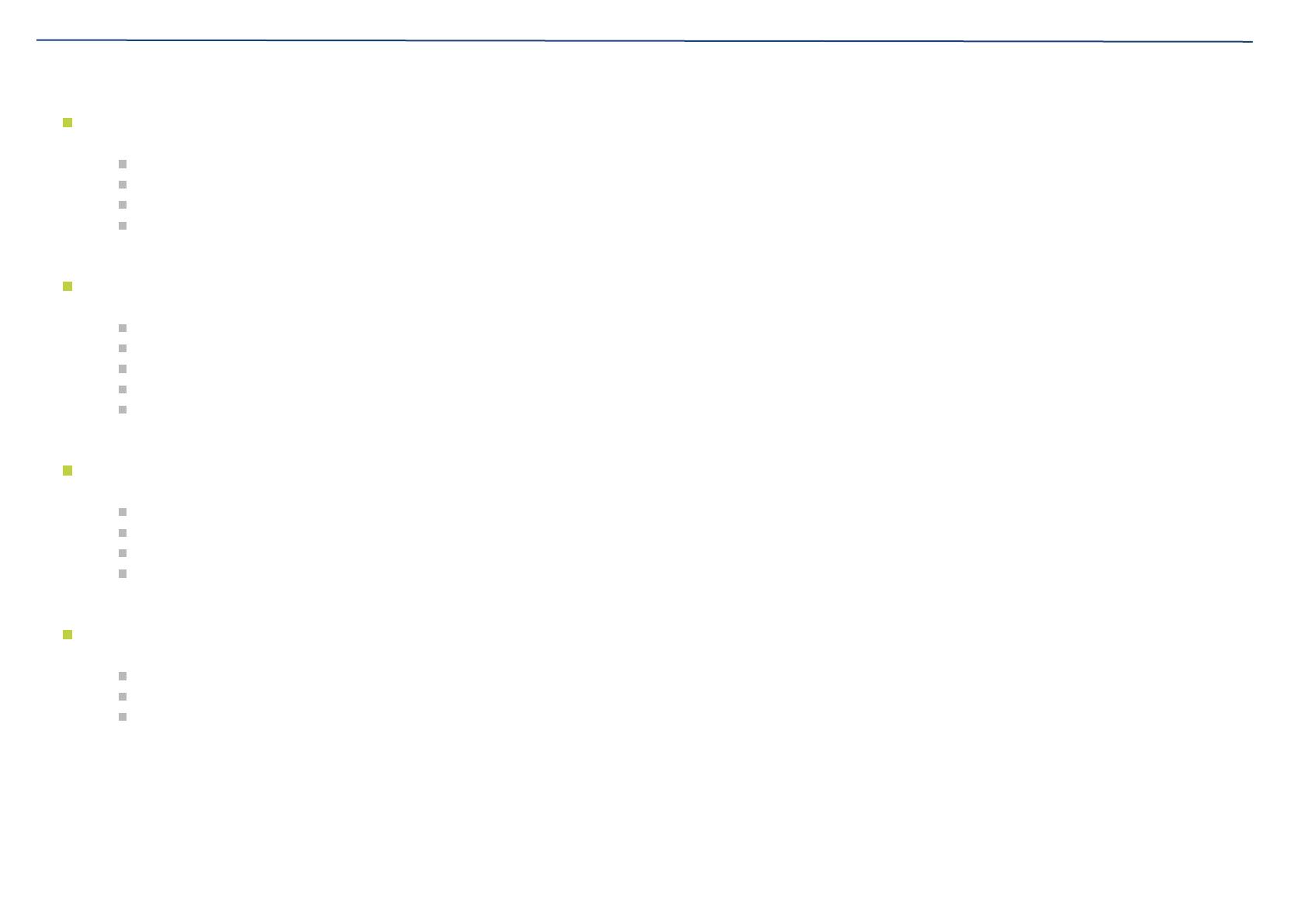
Task: Click the fourth (last) green square bullet
Action: [x=68, y=635]
